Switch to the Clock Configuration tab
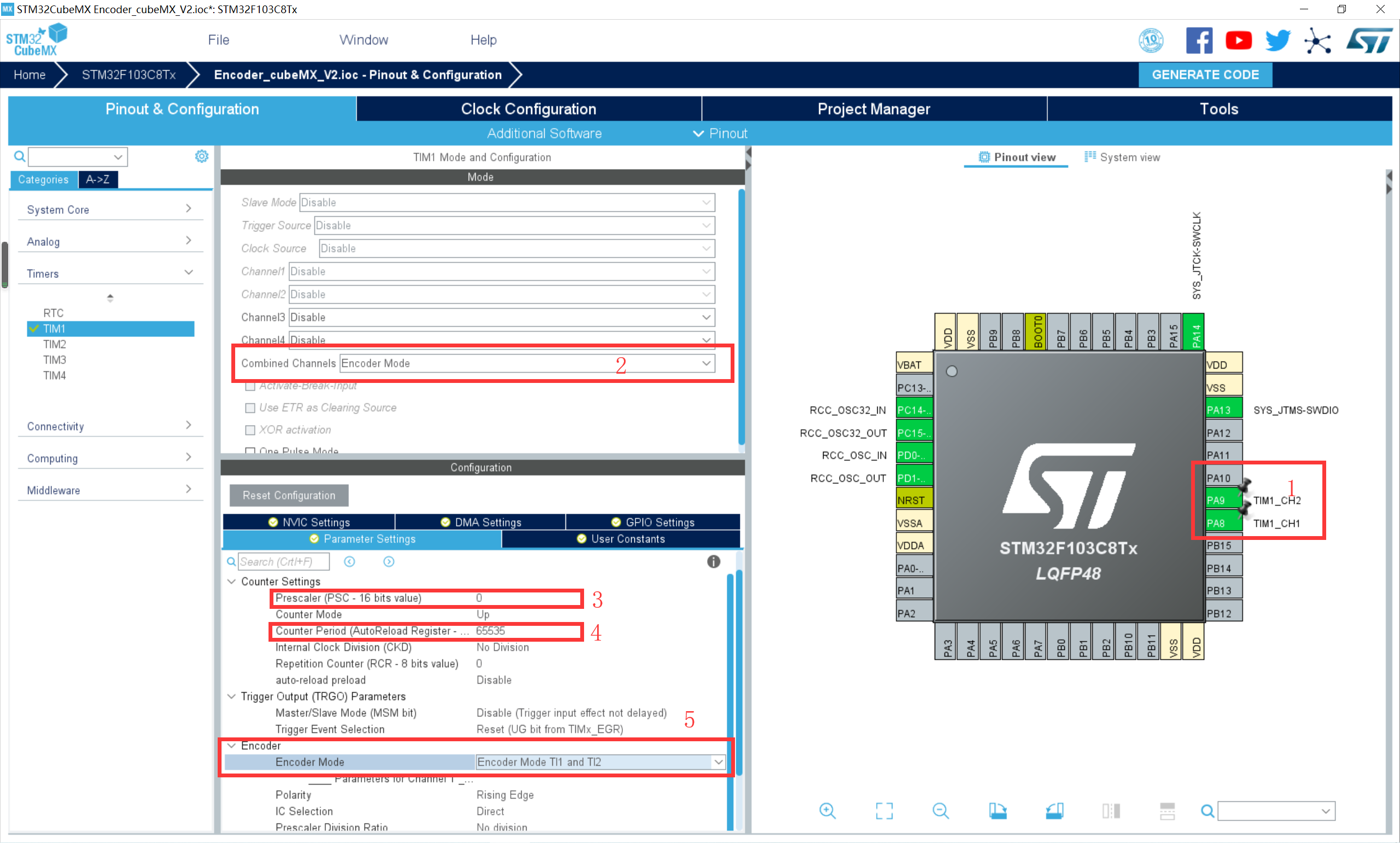The image size is (1400, 843). coord(528,108)
